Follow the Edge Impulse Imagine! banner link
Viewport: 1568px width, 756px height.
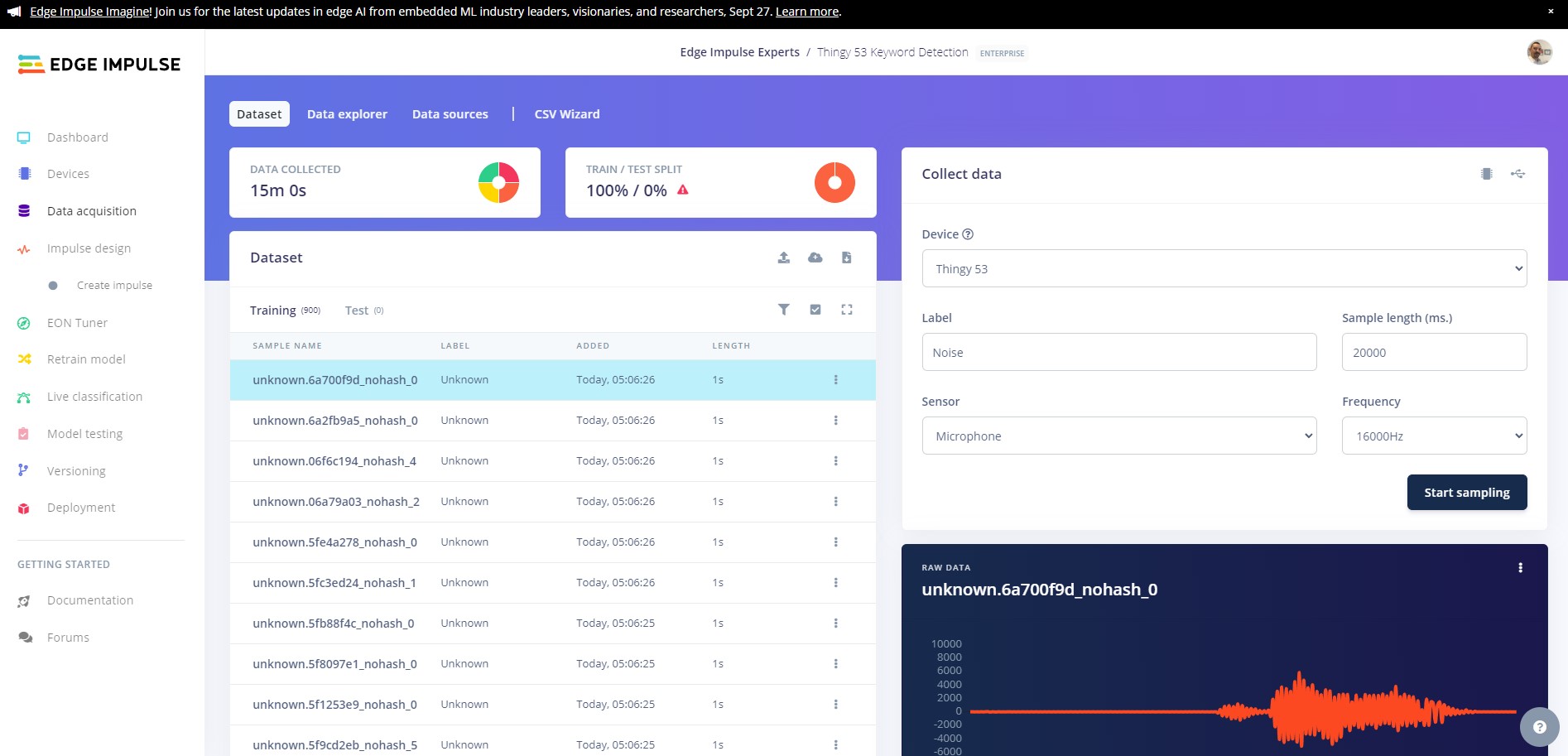tap(91, 12)
